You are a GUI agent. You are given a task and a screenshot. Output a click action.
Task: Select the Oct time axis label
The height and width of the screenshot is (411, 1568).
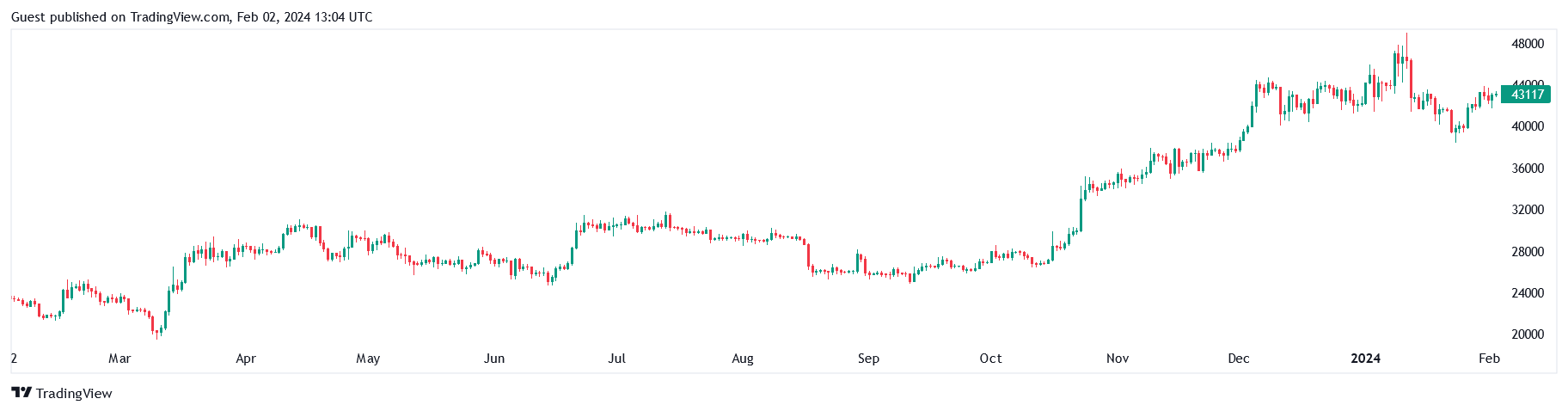pos(990,359)
